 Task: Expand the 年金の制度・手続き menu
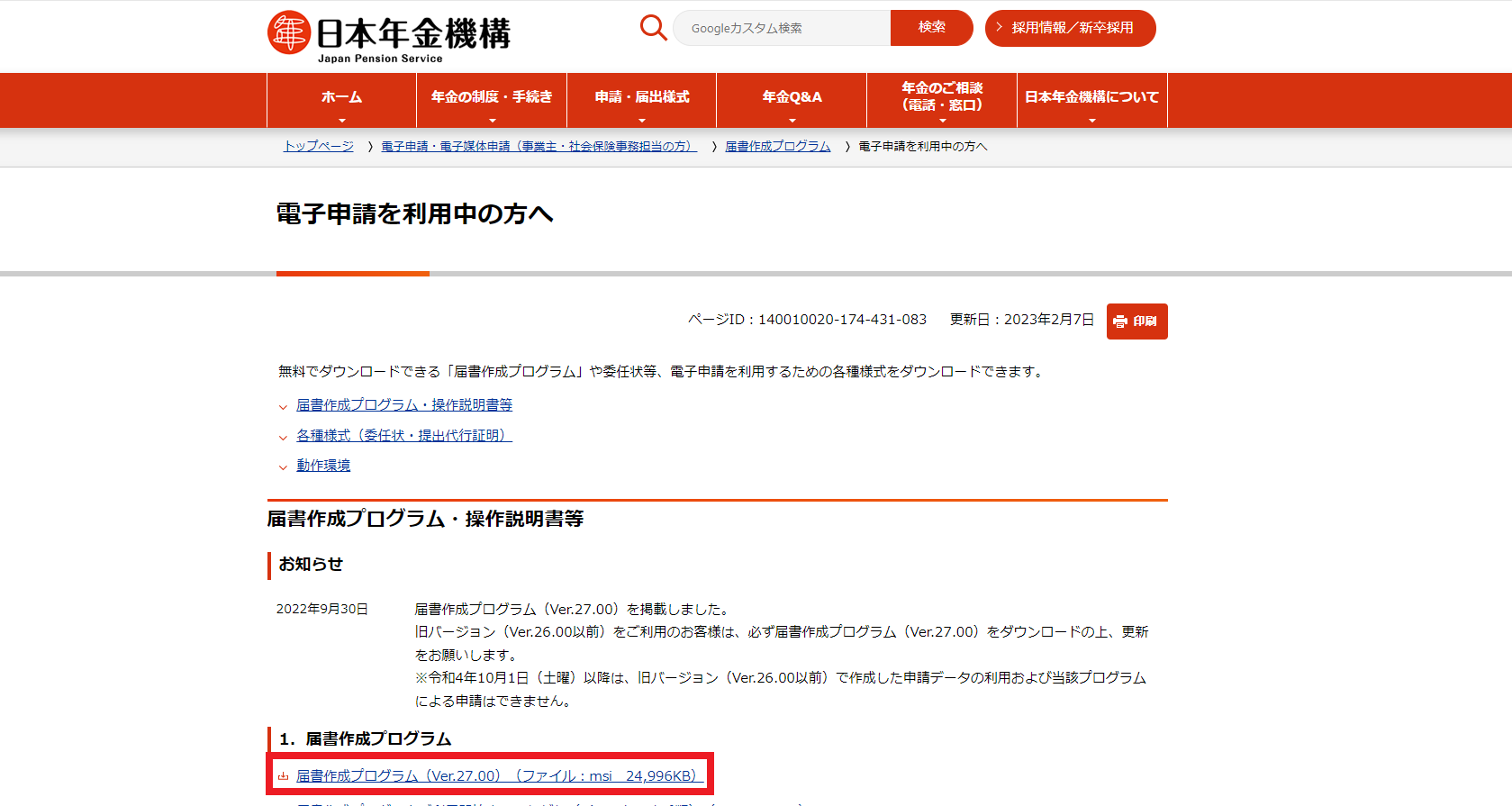[x=491, y=99]
